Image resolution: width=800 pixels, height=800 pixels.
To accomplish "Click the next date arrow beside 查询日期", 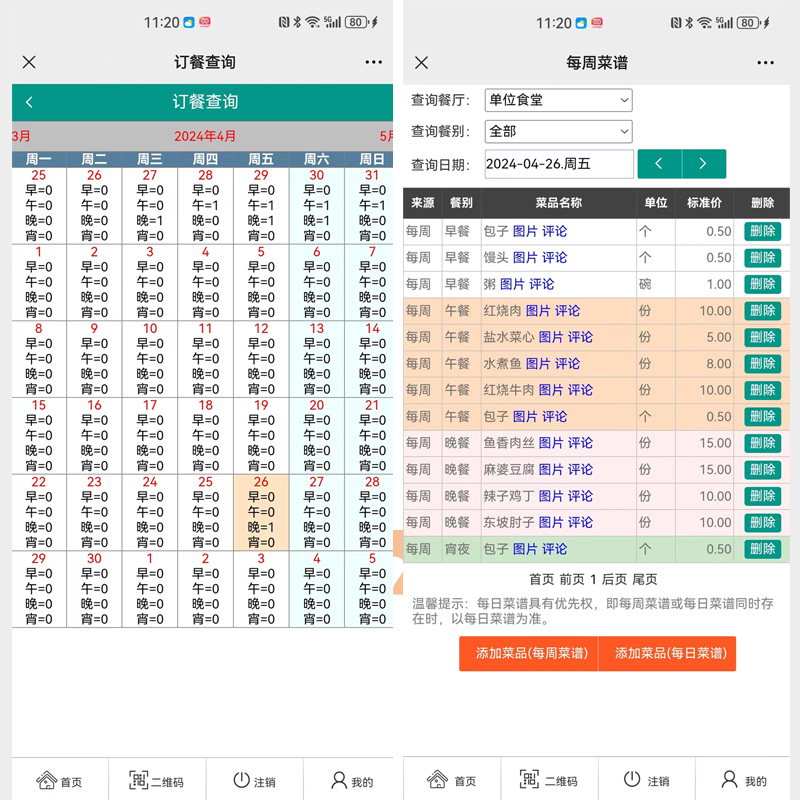I will pyautogui.click(x=705, y=163).
